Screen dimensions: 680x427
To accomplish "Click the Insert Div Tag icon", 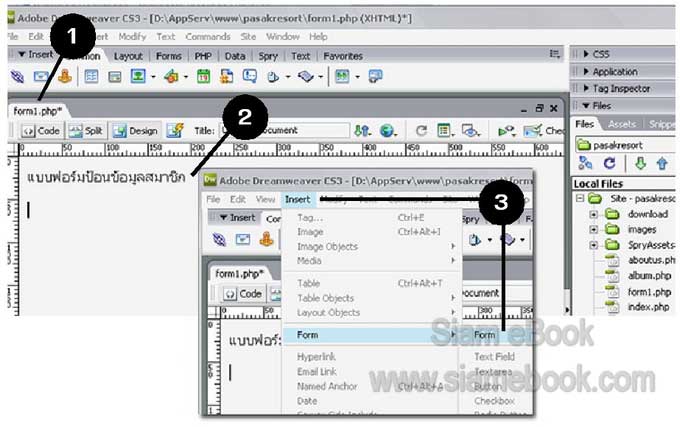I will (114, 77).
